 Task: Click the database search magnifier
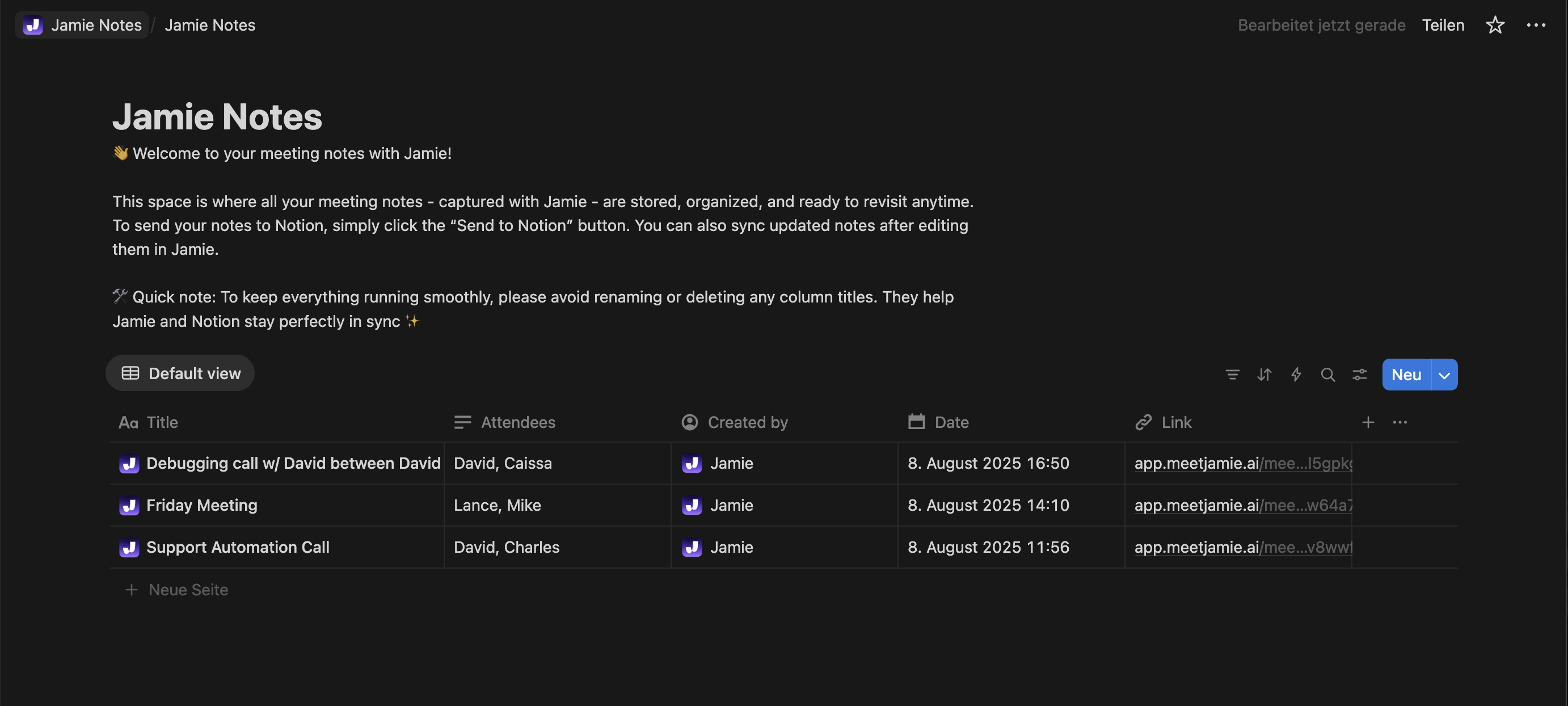(1327, 375)
